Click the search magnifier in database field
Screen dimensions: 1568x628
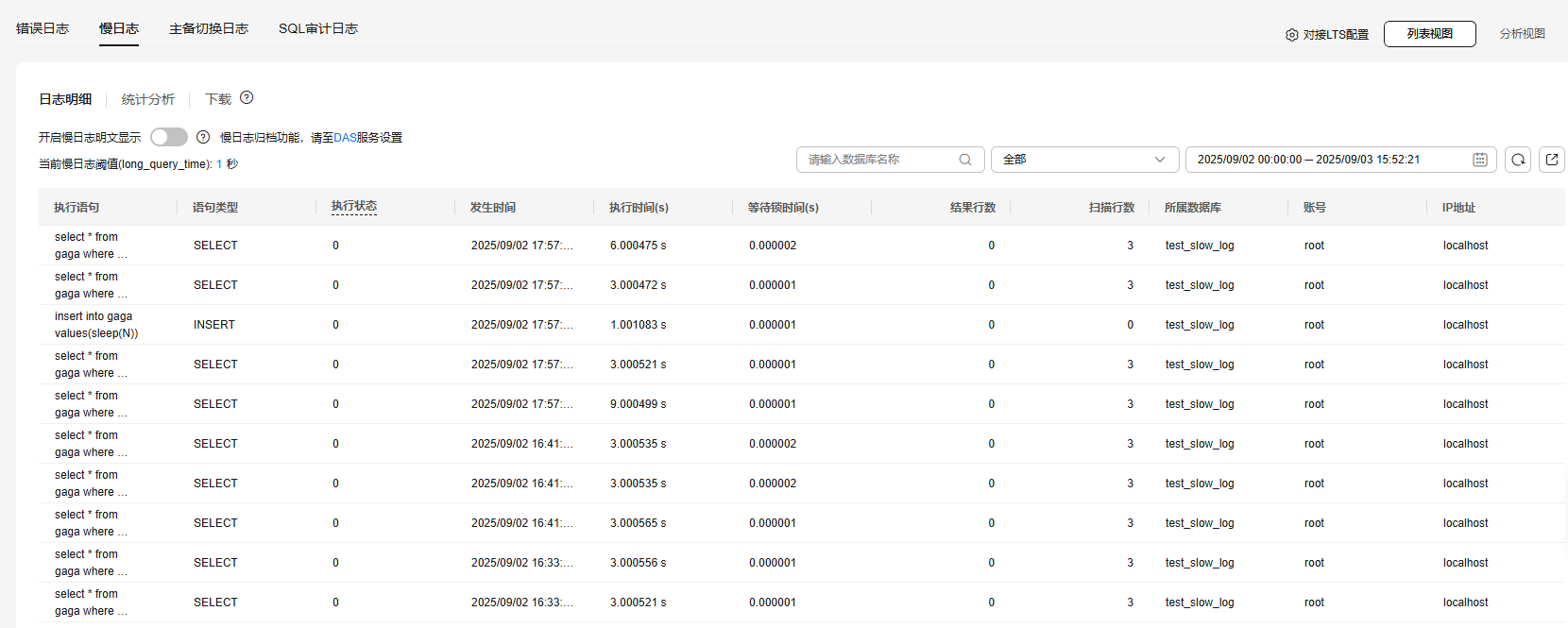[965, 160]
